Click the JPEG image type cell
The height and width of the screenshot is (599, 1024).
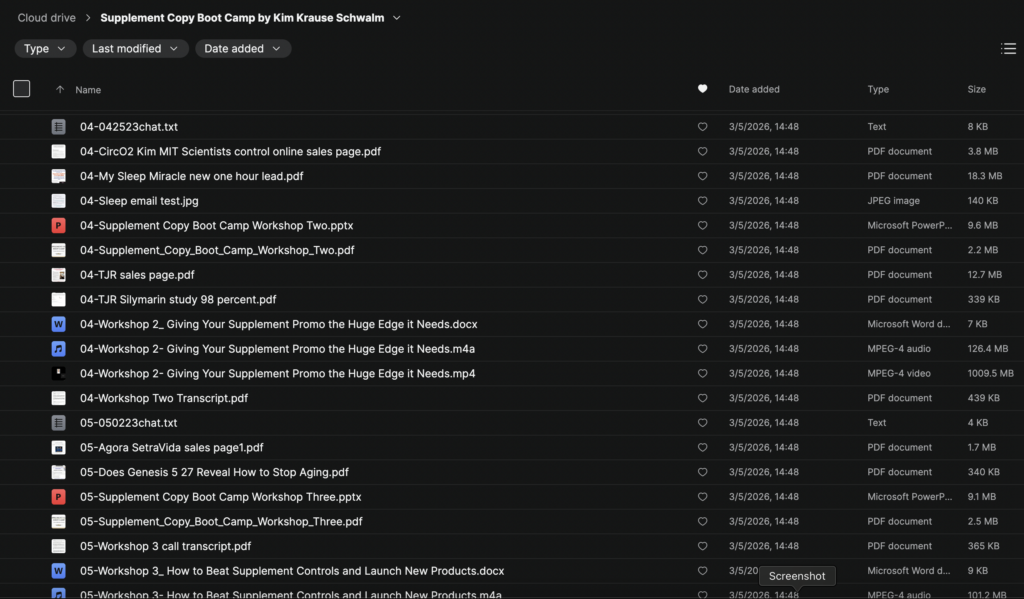click(893, 201)
